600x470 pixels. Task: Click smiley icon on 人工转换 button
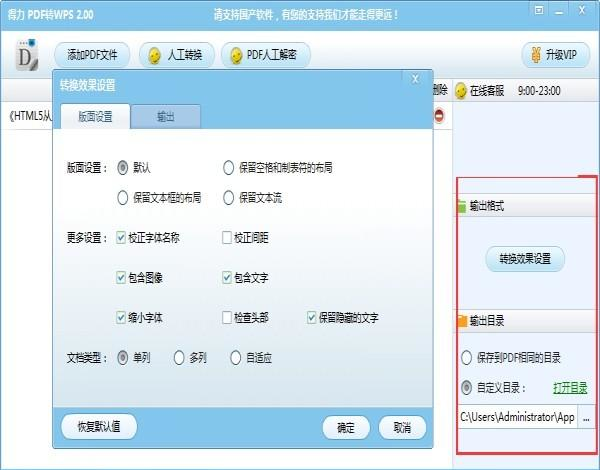tap(155, 56)
